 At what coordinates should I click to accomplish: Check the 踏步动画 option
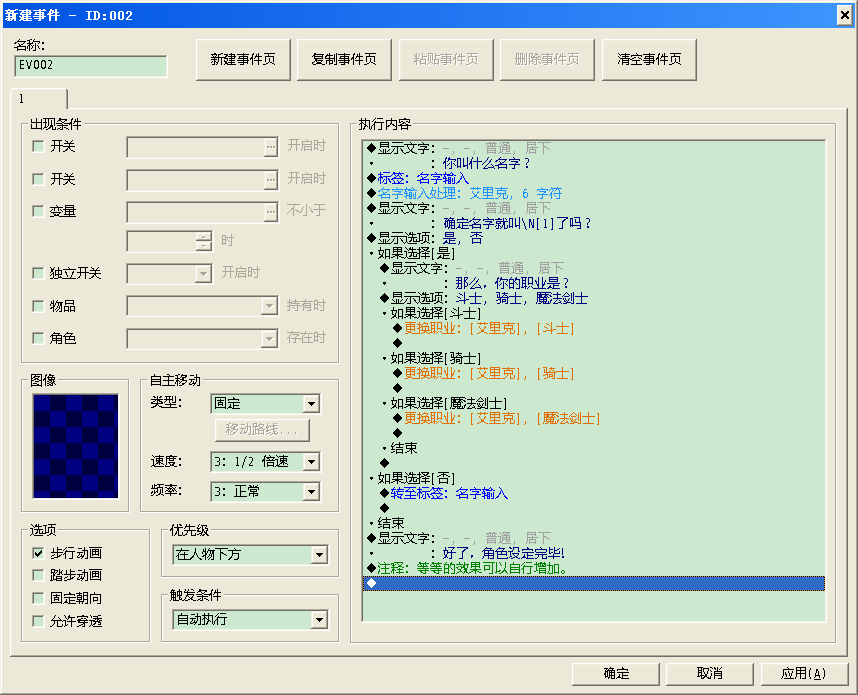point(38,575)
